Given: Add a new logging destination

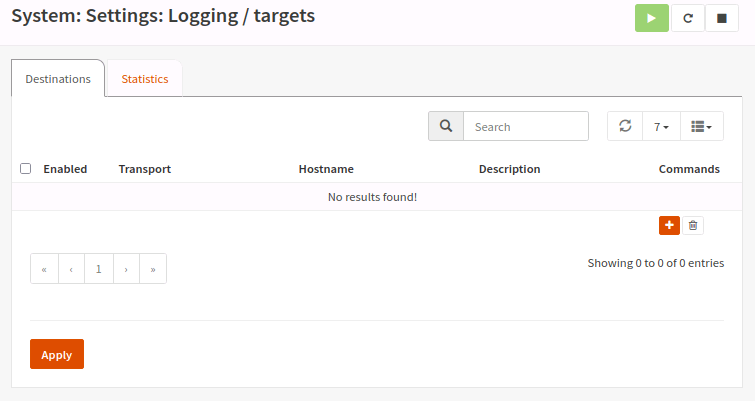Looking at the screenshot, I should point(669,225).
